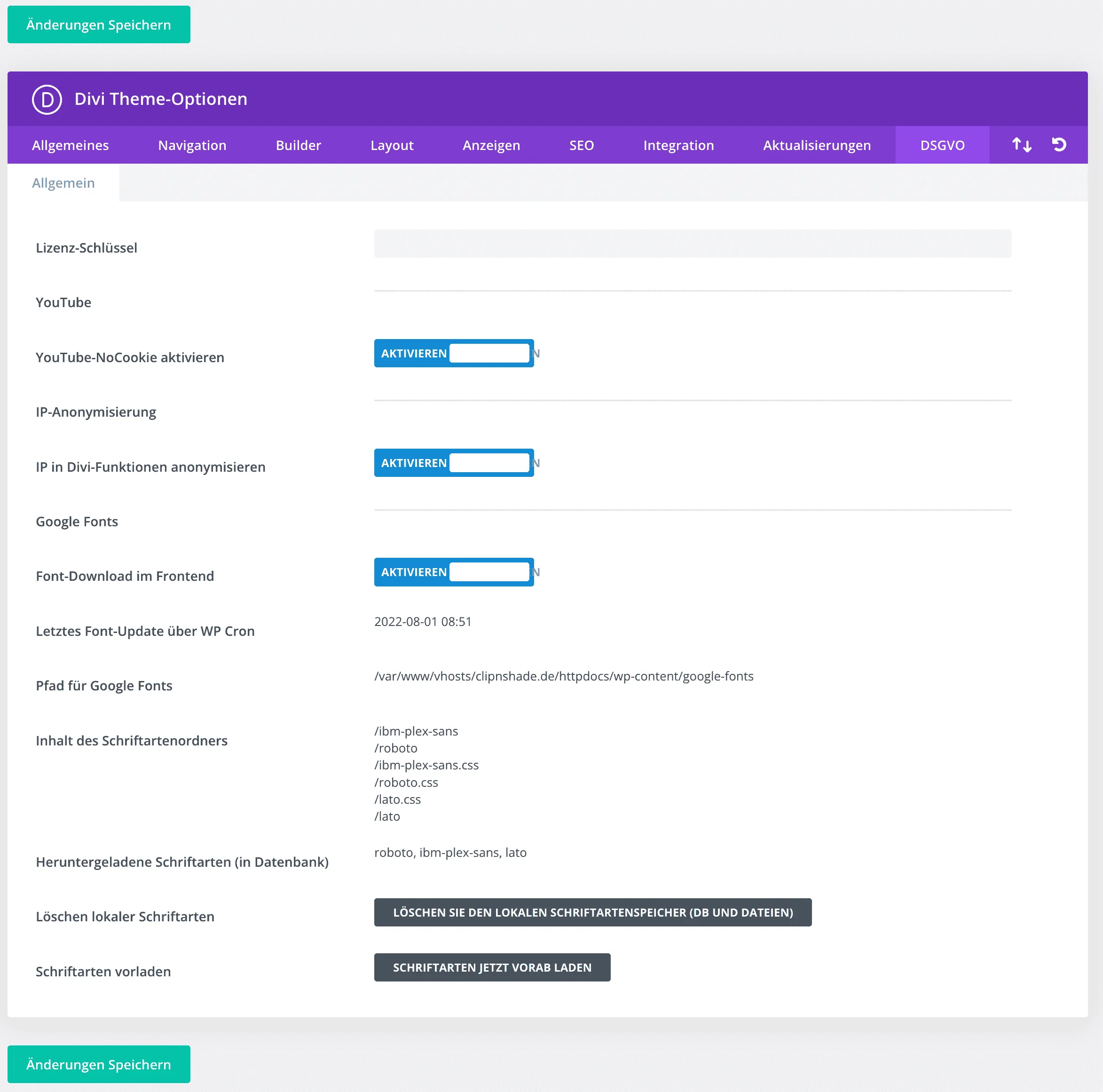Click the Heruntergeladene Schriftarten (in Datenbank) label

tap(182, 863)
